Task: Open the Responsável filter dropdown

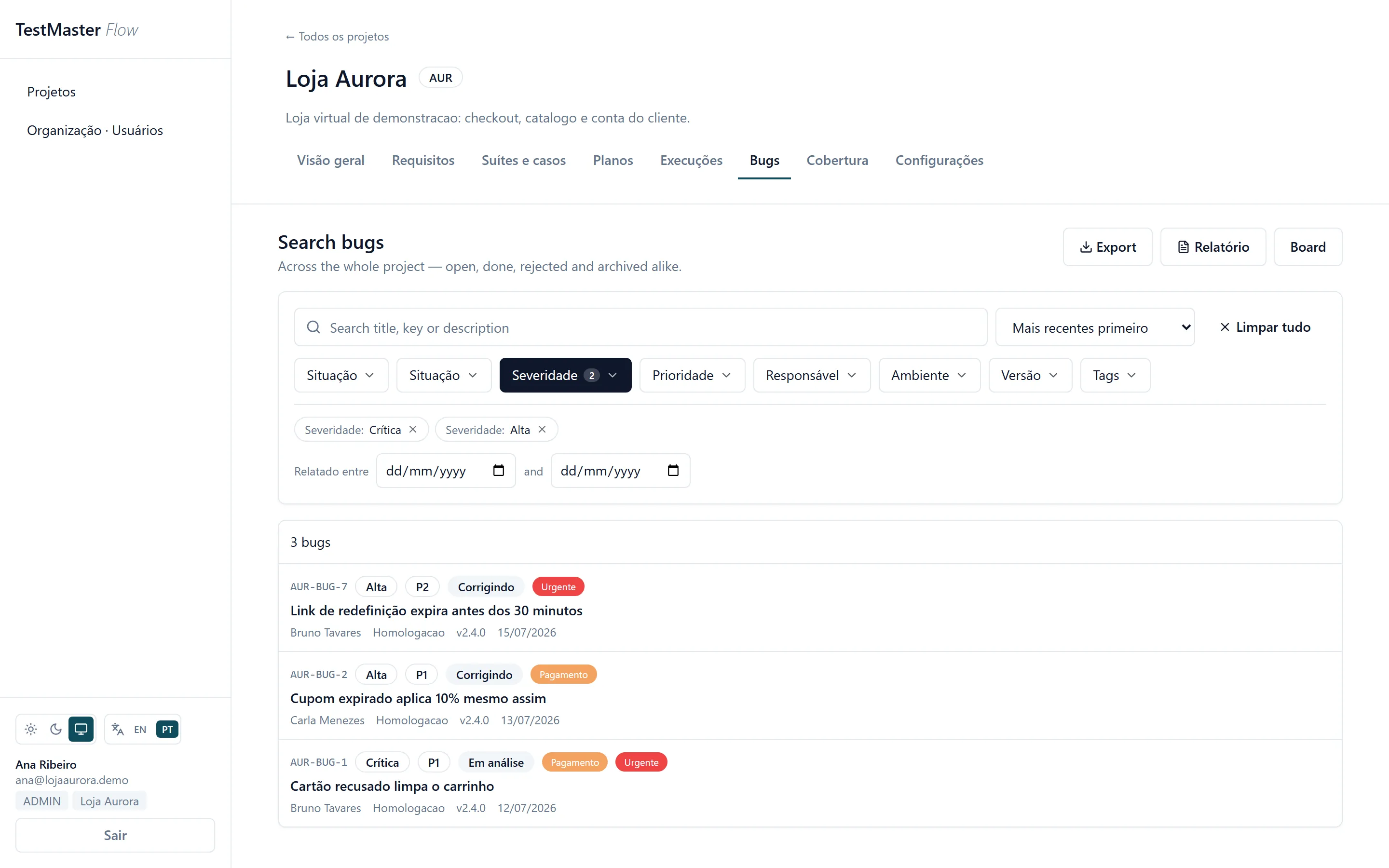Action: (x=812, y=375)
